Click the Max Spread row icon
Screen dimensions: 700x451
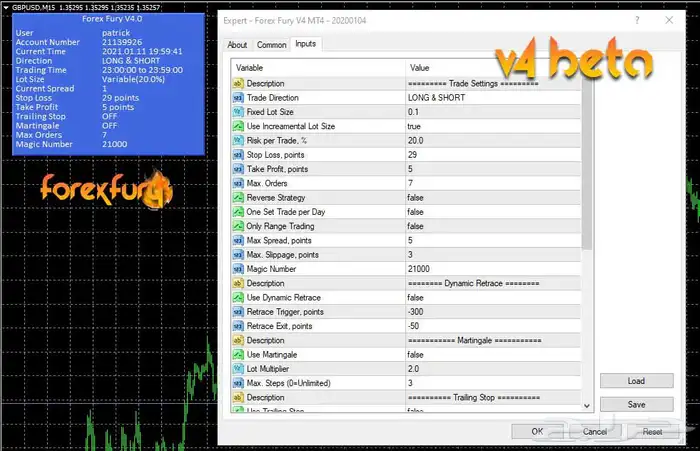coord(238,241)
